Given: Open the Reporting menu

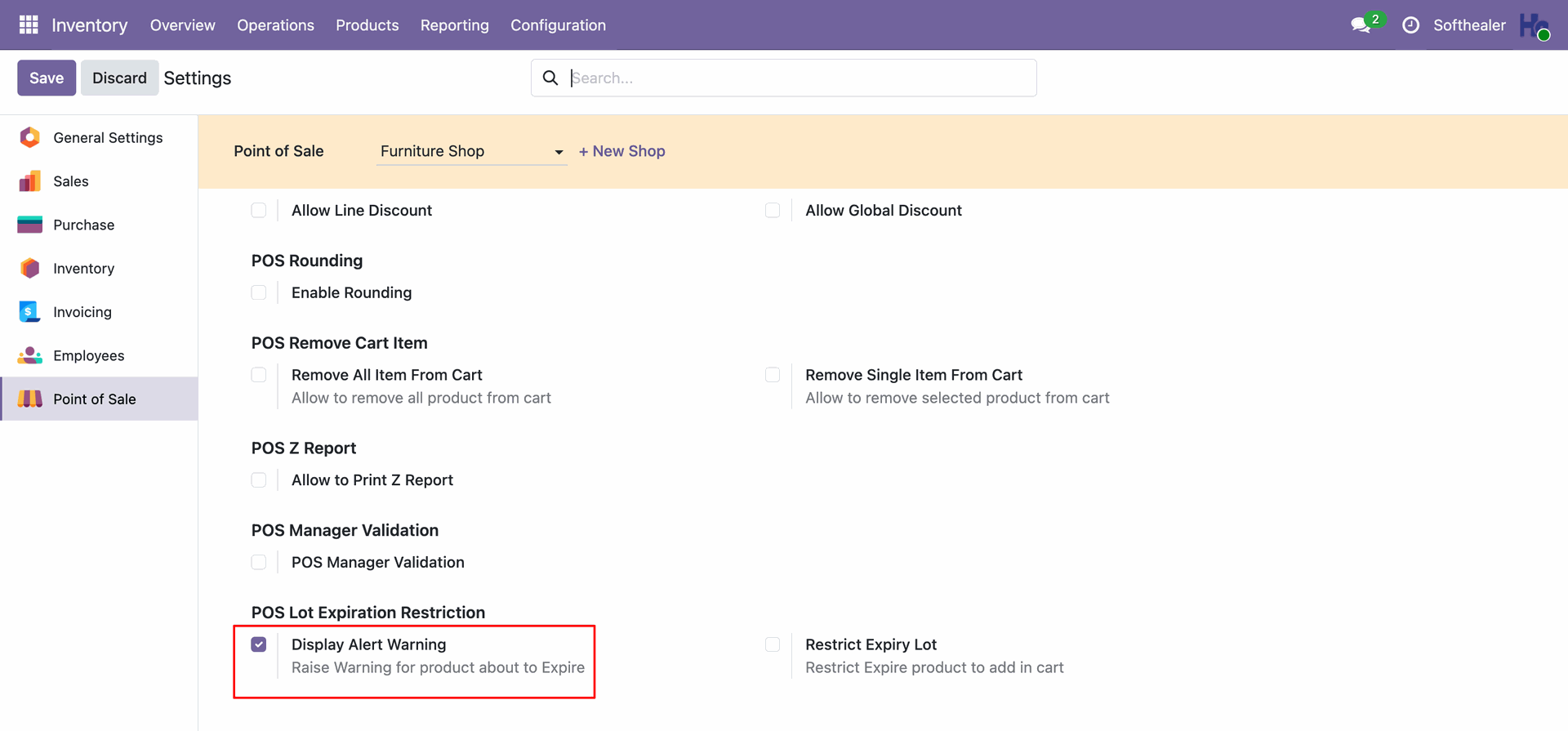Looking at the screenshot, I should coord(455,25).
